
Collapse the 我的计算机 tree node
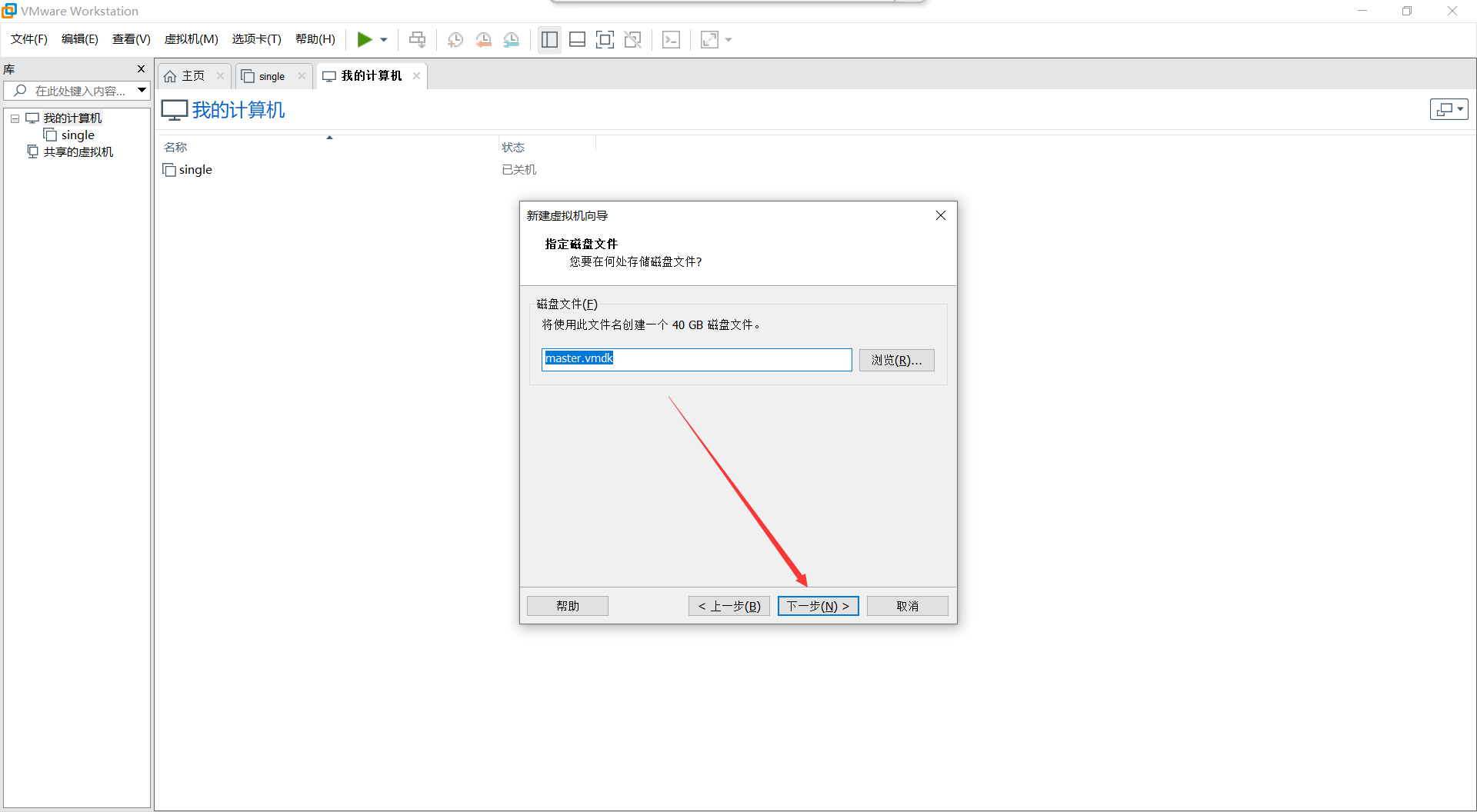point(15,118)
